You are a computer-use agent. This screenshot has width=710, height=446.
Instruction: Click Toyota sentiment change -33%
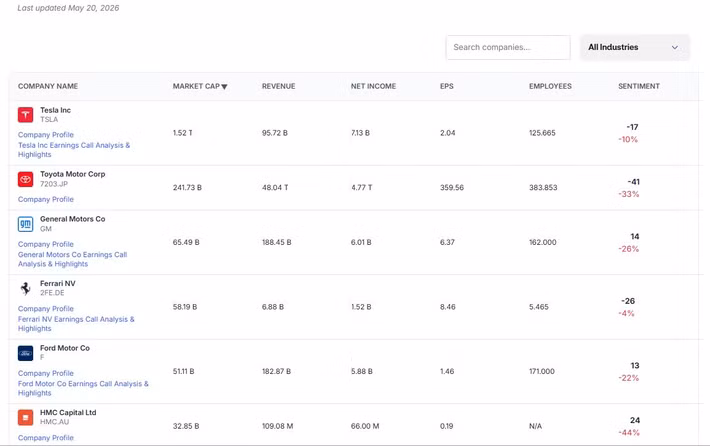[628, 194]
